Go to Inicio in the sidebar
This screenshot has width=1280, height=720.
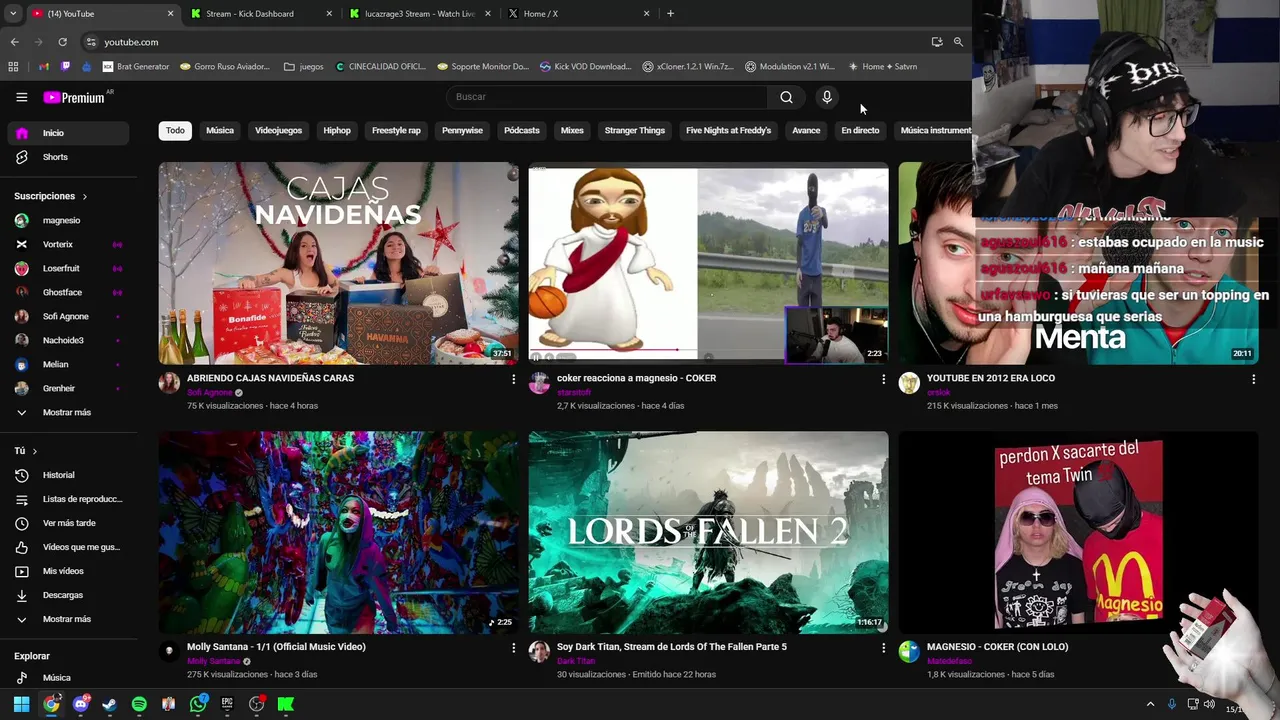[x=68, y=133]
